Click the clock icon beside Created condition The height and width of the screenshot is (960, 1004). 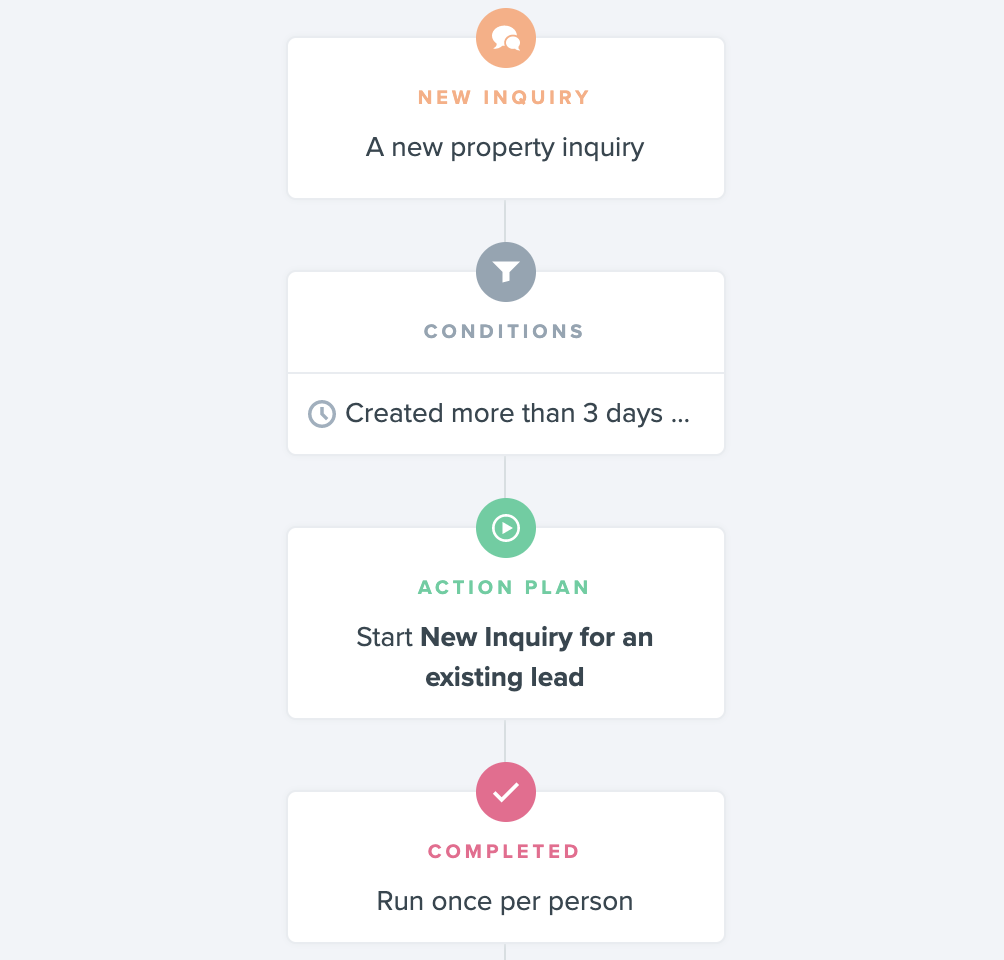click(x=321, y=414)
